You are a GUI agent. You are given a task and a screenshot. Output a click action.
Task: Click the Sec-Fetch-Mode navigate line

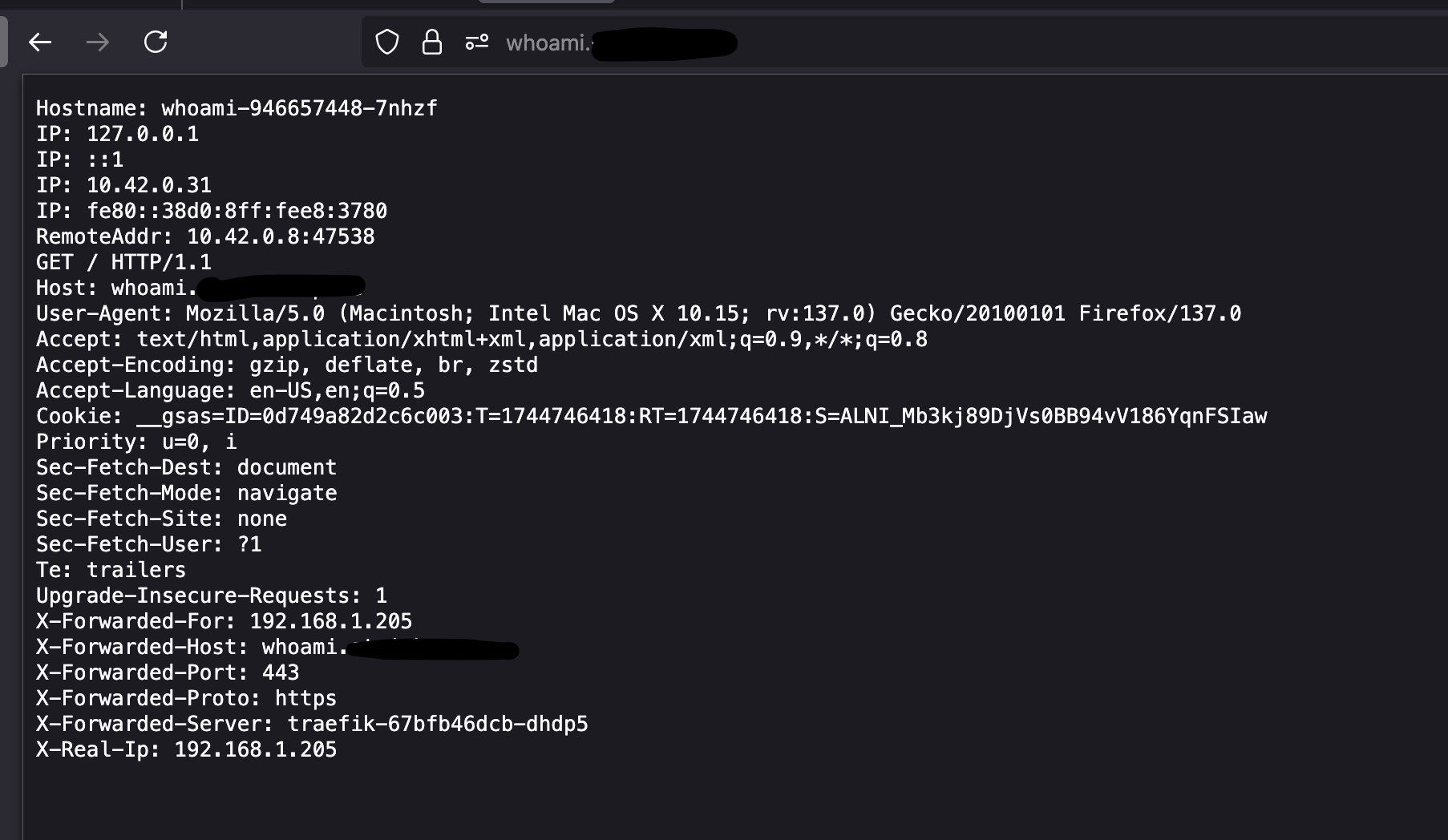click(187, 493)
